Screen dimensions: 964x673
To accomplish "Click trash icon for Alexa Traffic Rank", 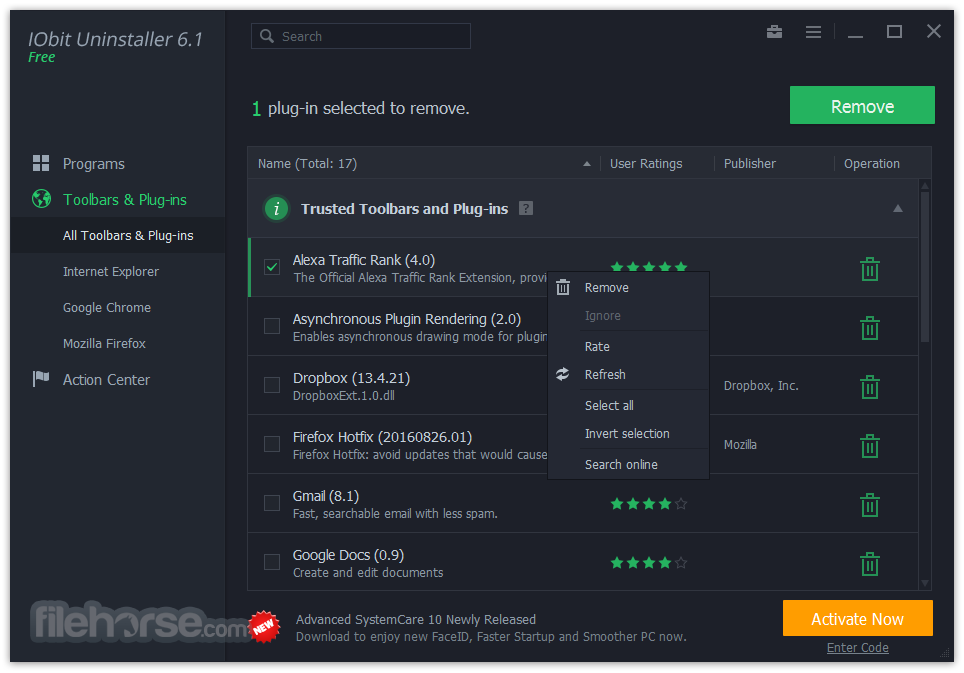I will tap(869, 269).
